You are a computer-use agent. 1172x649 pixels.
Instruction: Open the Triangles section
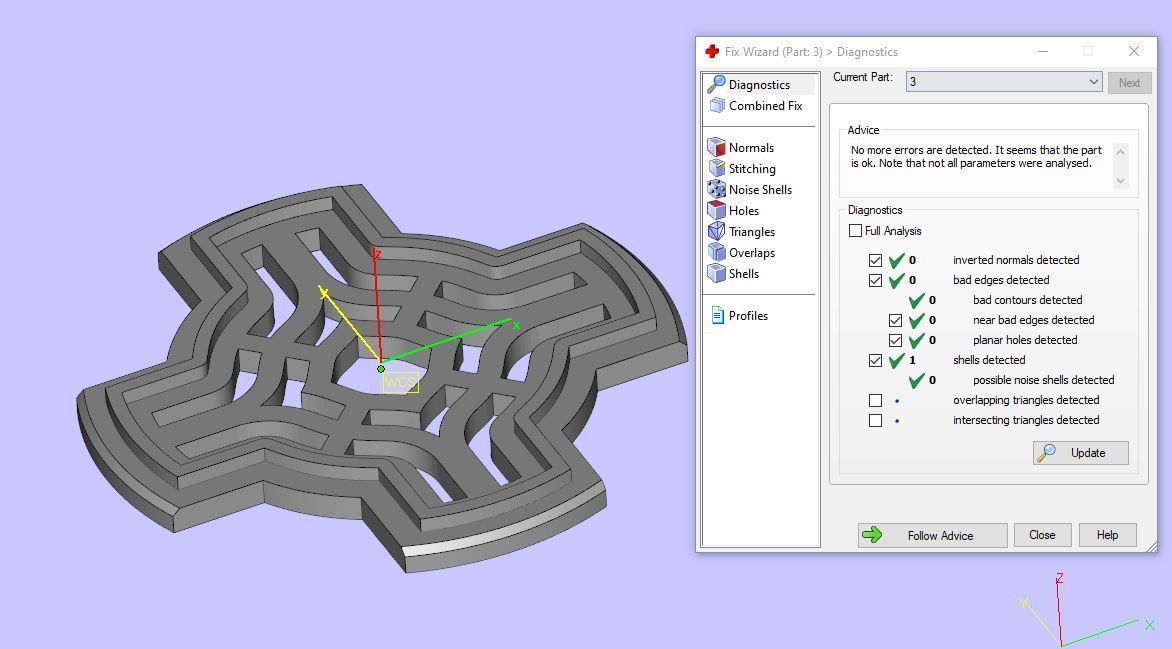pos(752,231)
